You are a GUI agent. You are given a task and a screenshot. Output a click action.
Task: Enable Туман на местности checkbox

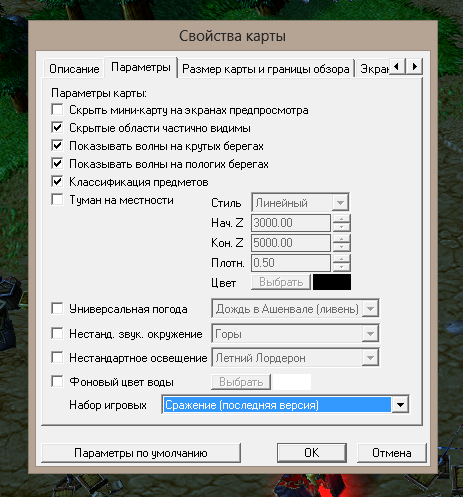click(57, 200)
